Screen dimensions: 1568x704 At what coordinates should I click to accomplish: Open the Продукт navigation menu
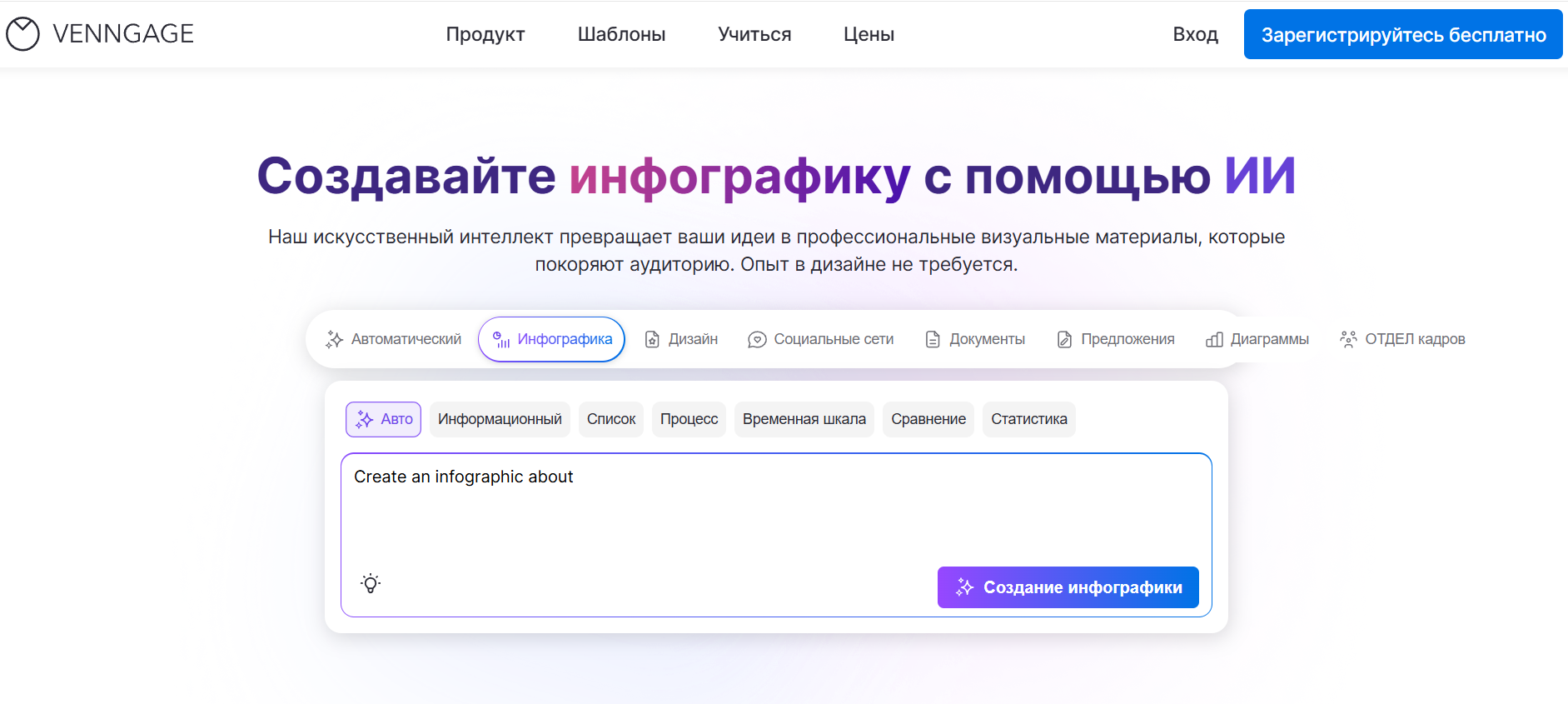coord(485,34)
